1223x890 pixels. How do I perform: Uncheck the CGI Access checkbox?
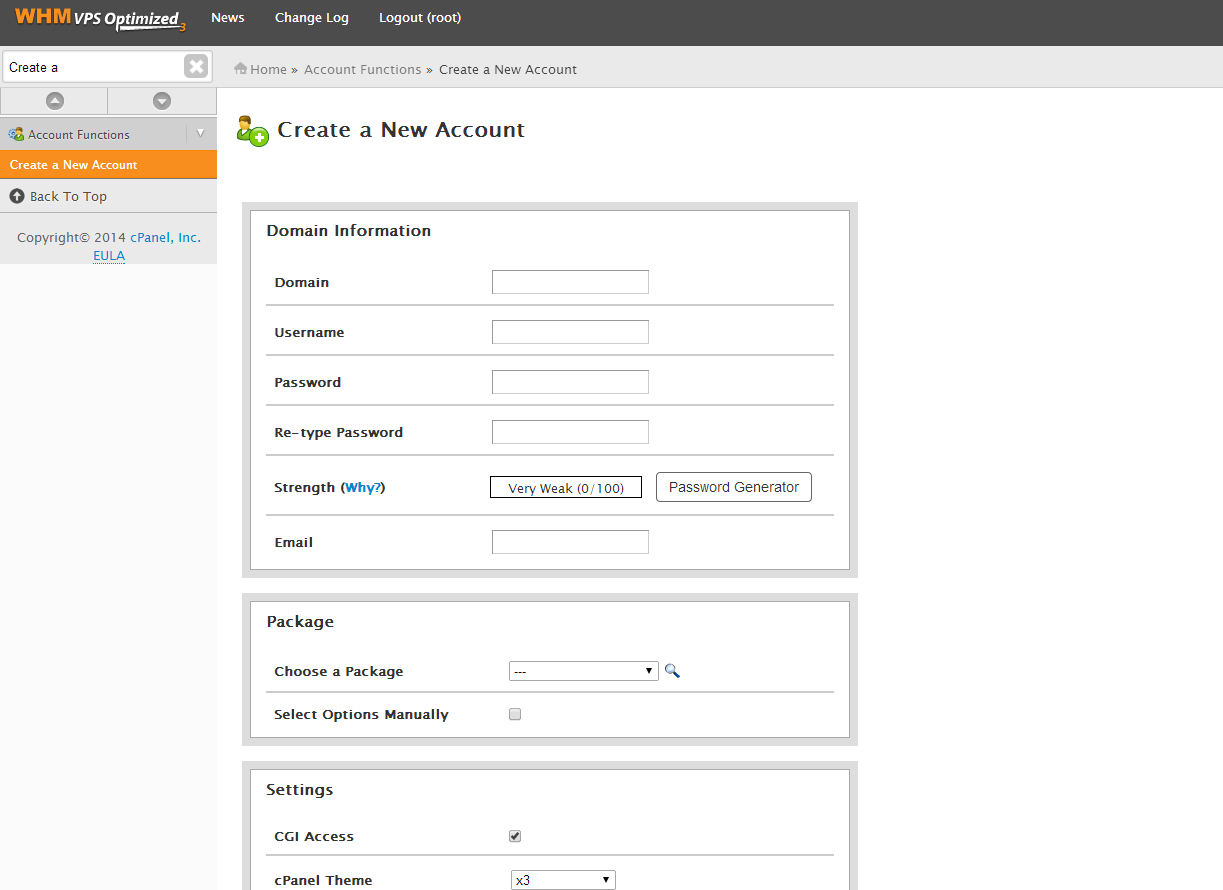[x=515, y=836]
